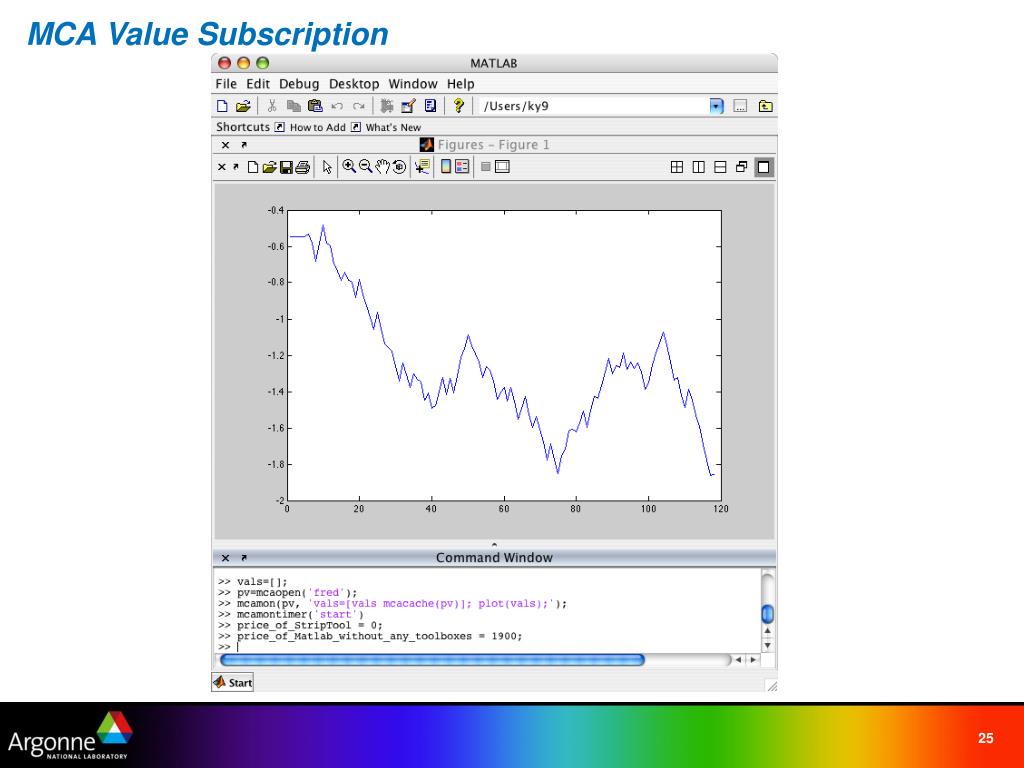The height and width of the screenshot is (768, 1024).
Task: Click the Paste clipboard icon
Action: tap(315, 106)
